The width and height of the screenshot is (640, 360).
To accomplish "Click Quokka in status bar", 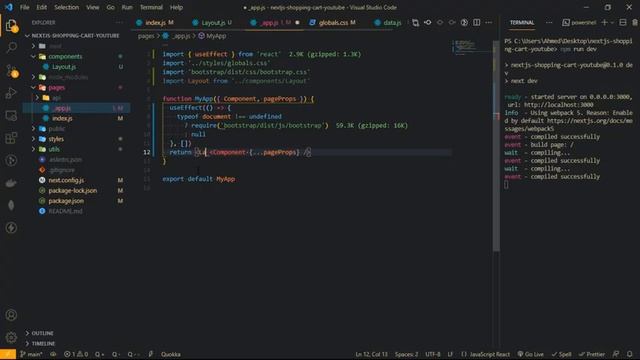I will (171, 354).
